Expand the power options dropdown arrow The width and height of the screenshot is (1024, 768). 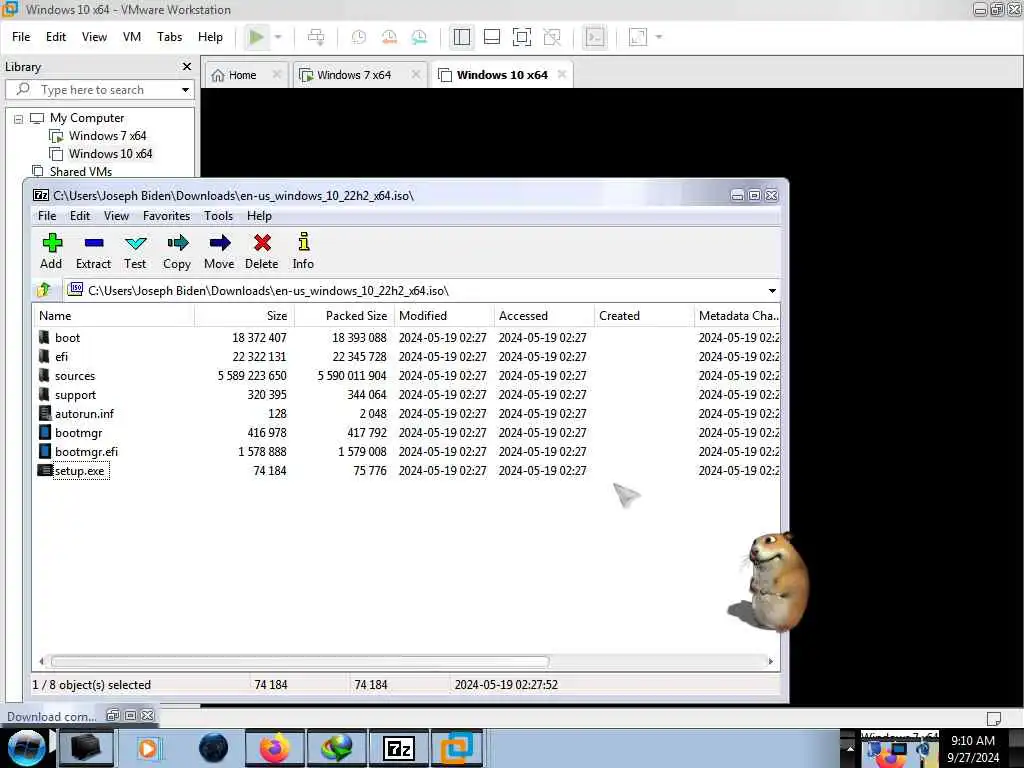278,37
